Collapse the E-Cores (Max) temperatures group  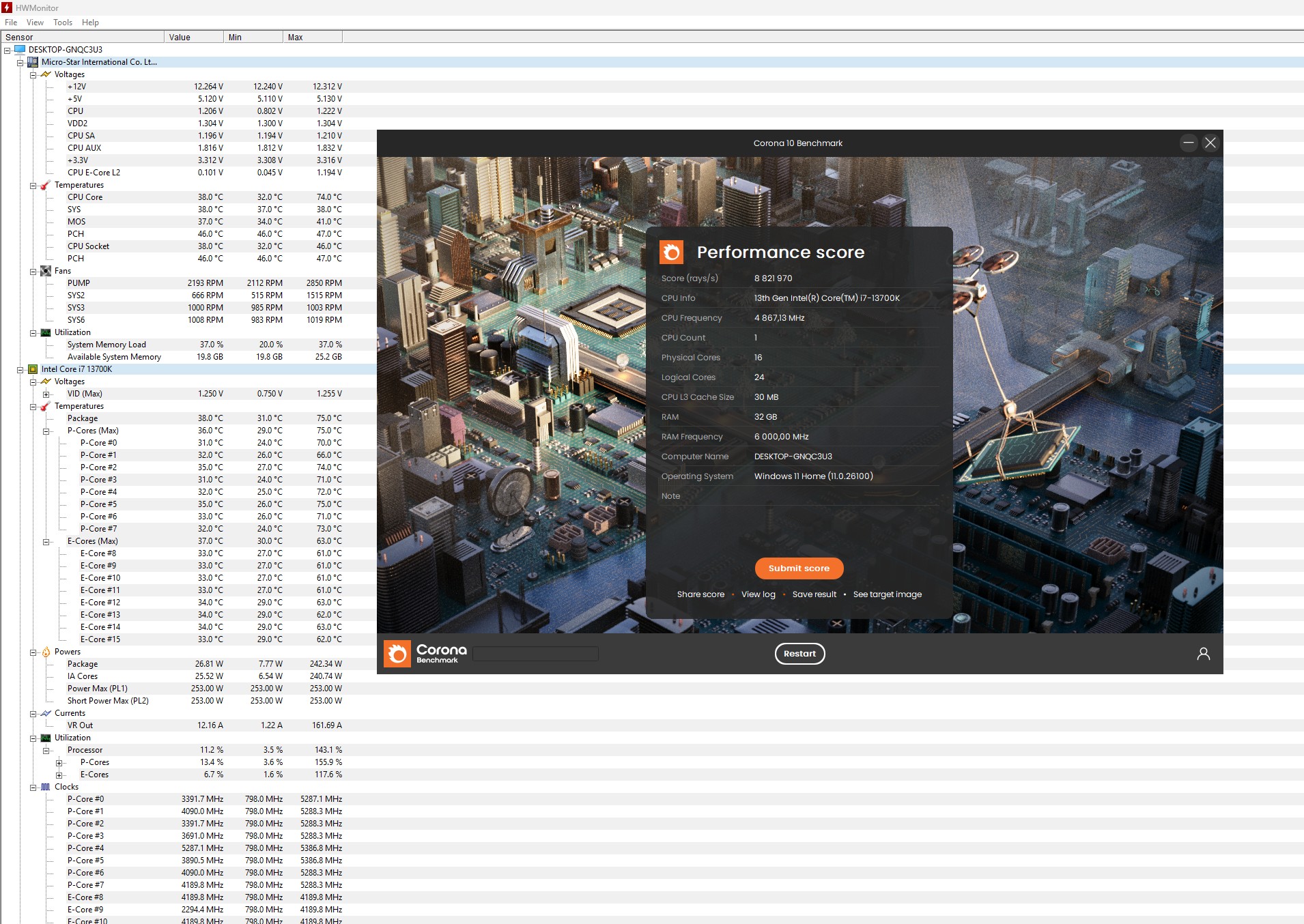click(x=46, y=541)
